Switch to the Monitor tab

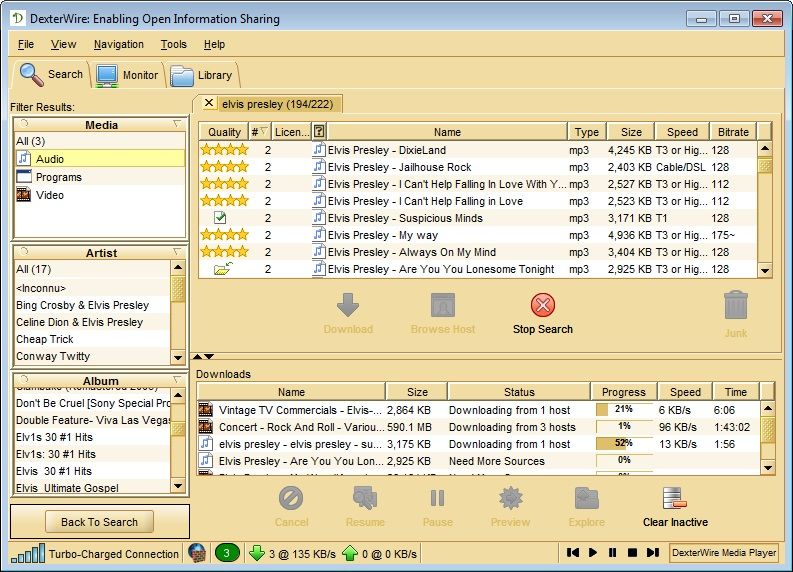pos(127,75)
